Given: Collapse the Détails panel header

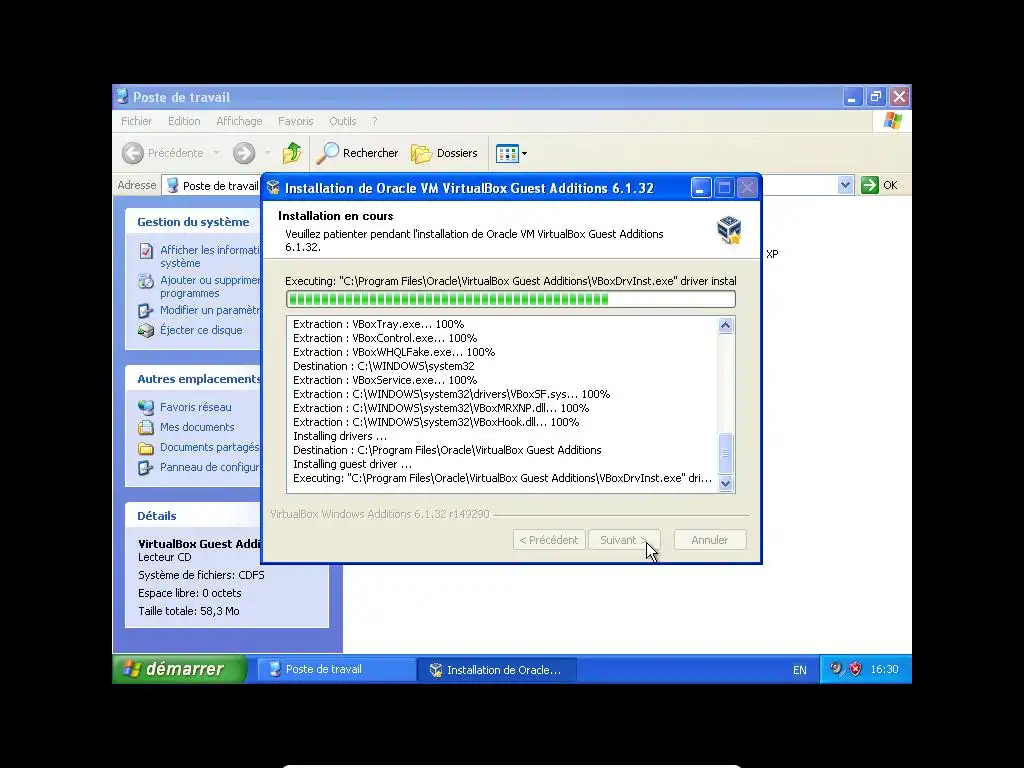Looking at the screenshot, I should [x=193, y=516].
